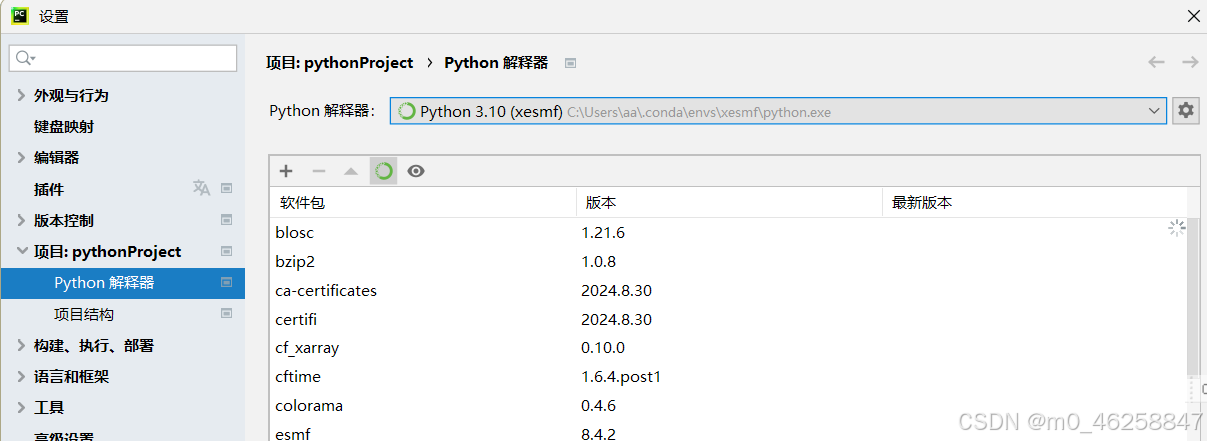Open the Python 解释器 dropdown
The height and width of the screenshot is (441, 1207).
778,111
